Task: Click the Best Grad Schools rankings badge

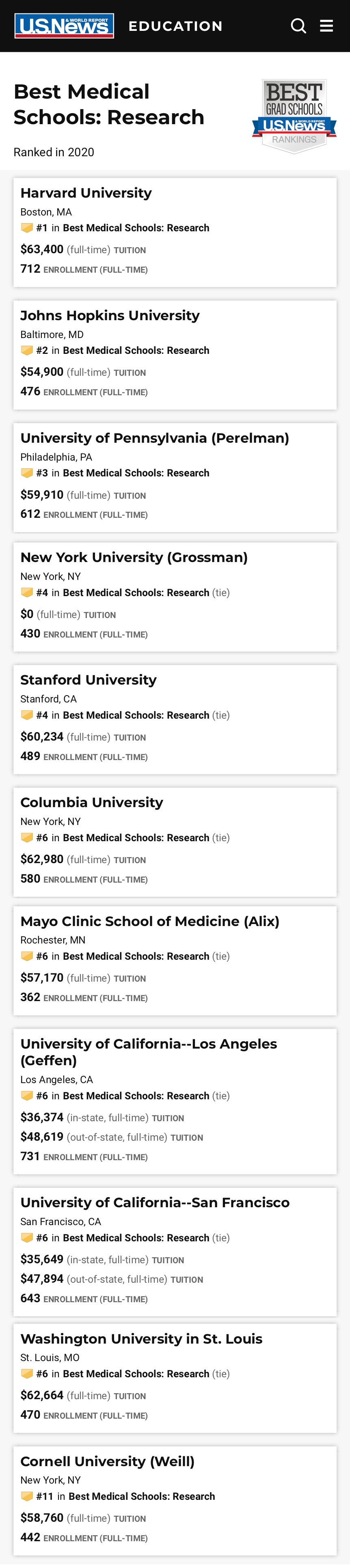Action: (x=294, y=116)
